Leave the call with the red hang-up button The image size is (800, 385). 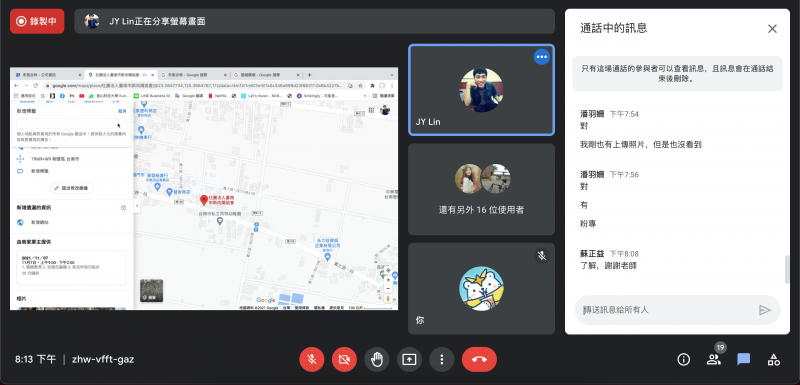coord(479,360)
